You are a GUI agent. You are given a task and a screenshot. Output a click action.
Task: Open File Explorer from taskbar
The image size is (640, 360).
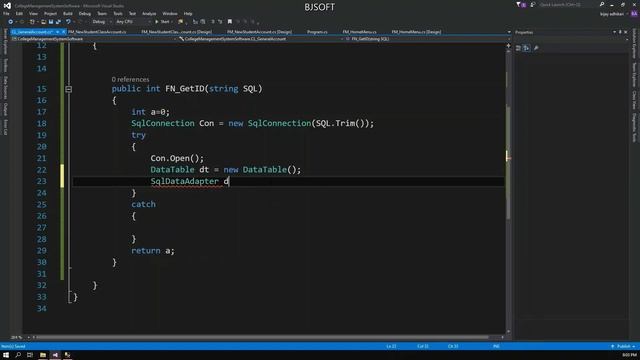(x=42, y=355)
